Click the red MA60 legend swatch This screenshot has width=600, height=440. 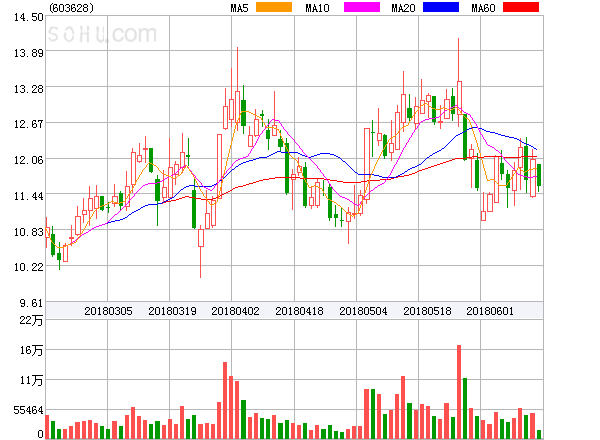[x=521, y=7]
